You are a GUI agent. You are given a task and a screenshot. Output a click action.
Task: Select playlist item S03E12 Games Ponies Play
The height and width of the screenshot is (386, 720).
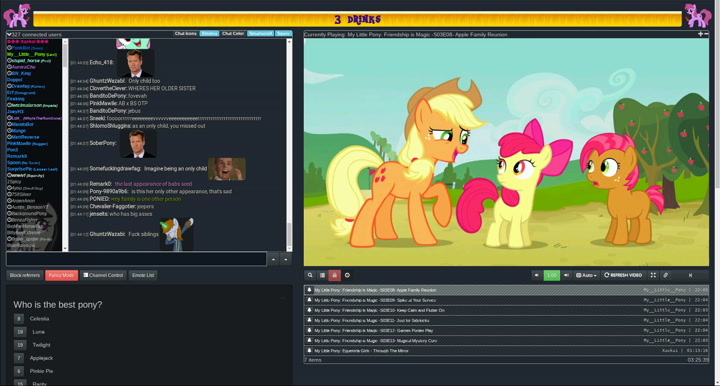pos(506,330)
